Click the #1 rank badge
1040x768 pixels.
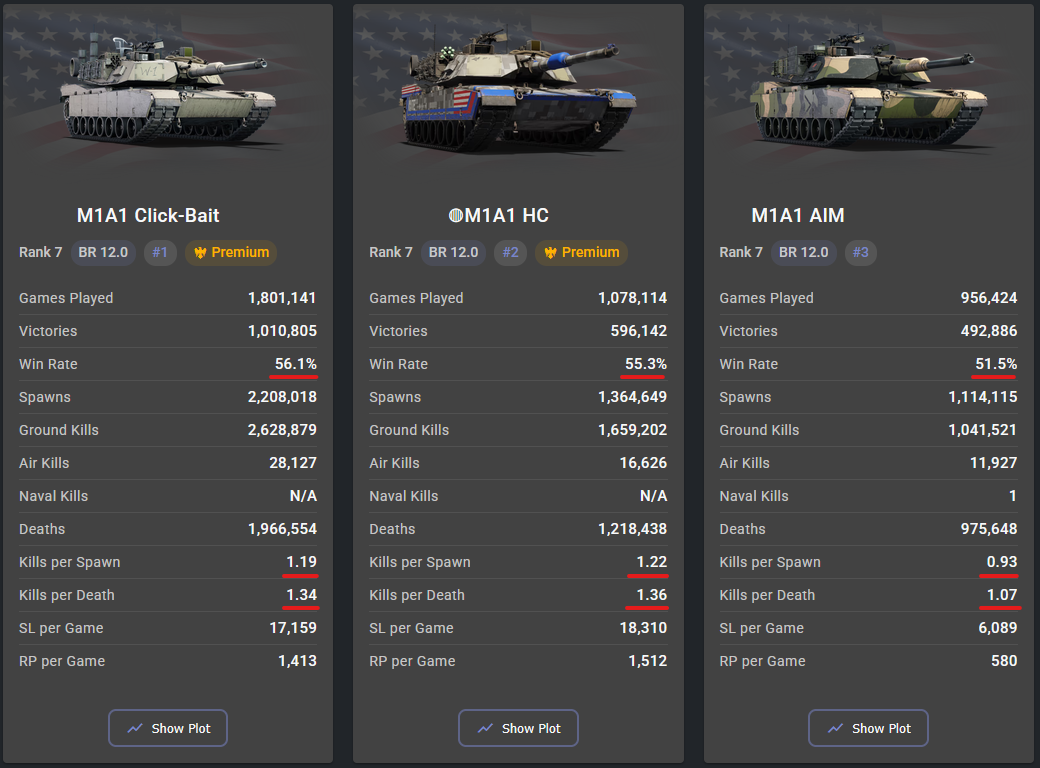(x=160, y=252)
